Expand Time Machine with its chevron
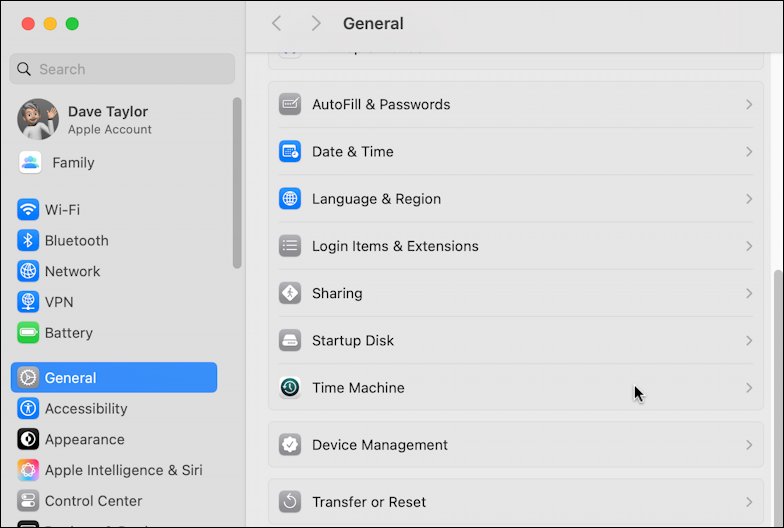This screenshot has width=784, height=528. click(749, 388)
